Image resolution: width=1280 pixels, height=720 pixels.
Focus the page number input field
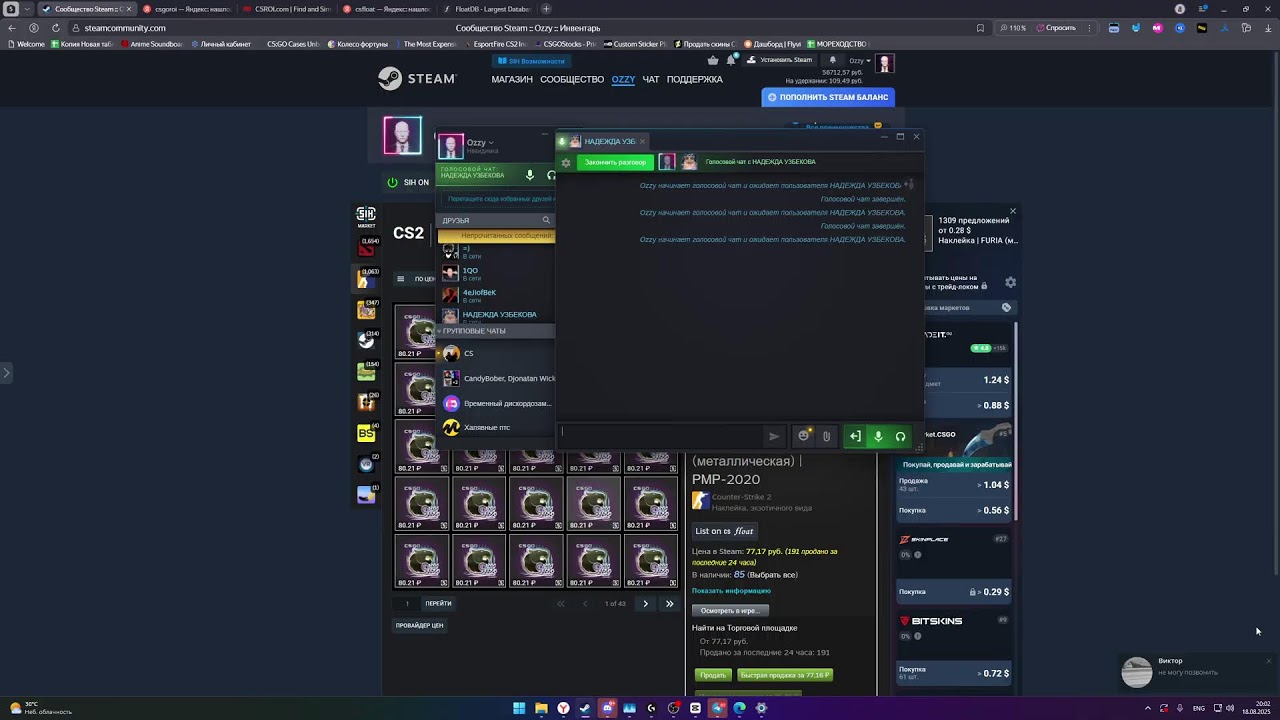407,604
